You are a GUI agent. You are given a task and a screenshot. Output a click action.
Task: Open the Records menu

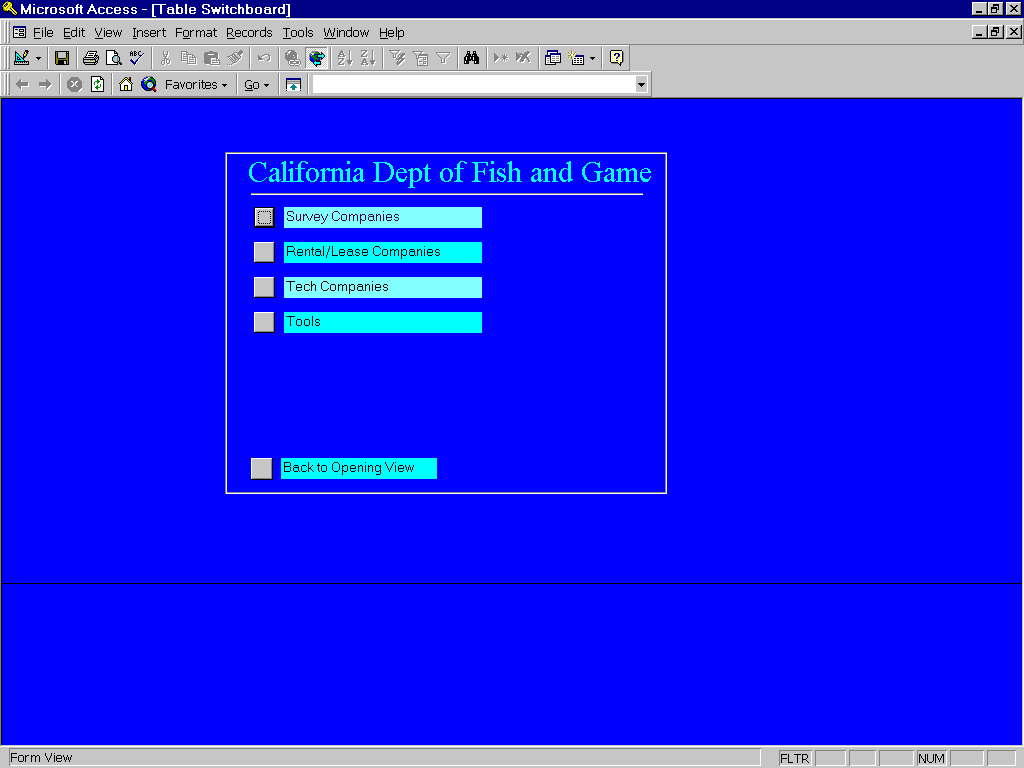click(x=249, y=33)
